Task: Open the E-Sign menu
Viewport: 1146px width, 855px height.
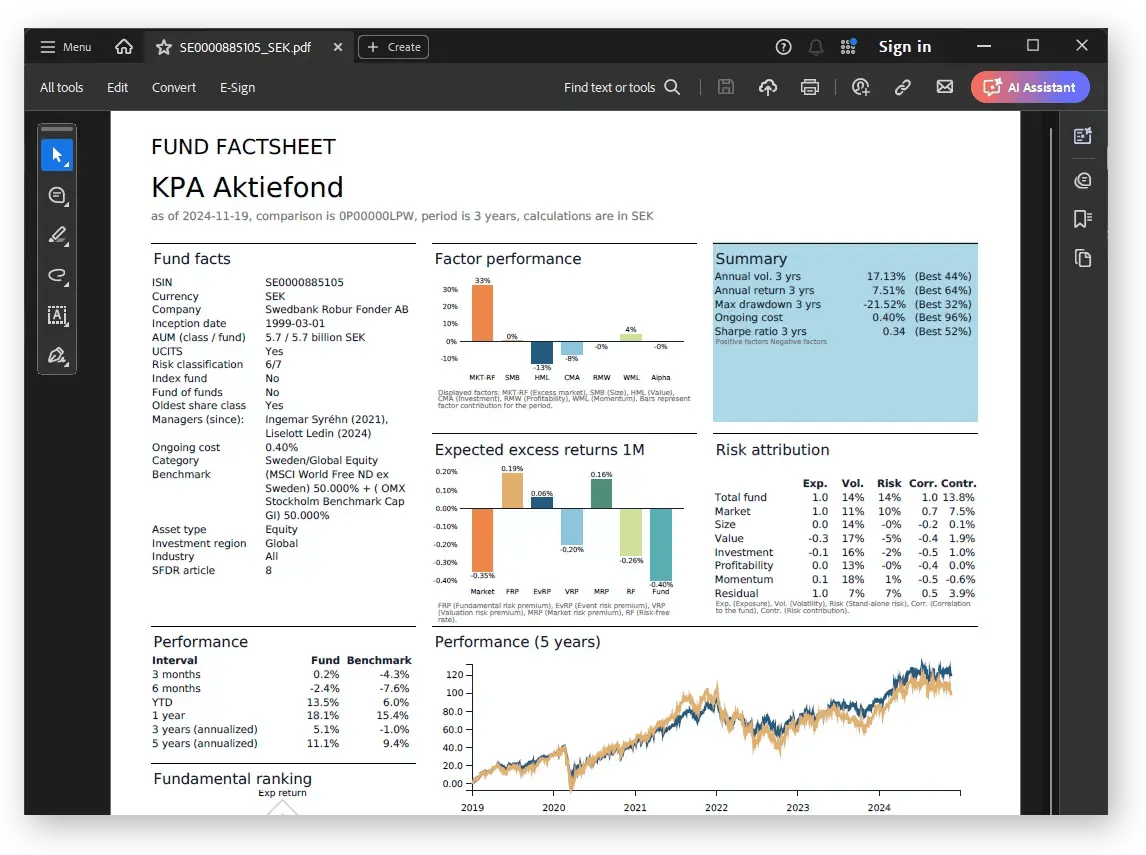Action: pos(238,87)
